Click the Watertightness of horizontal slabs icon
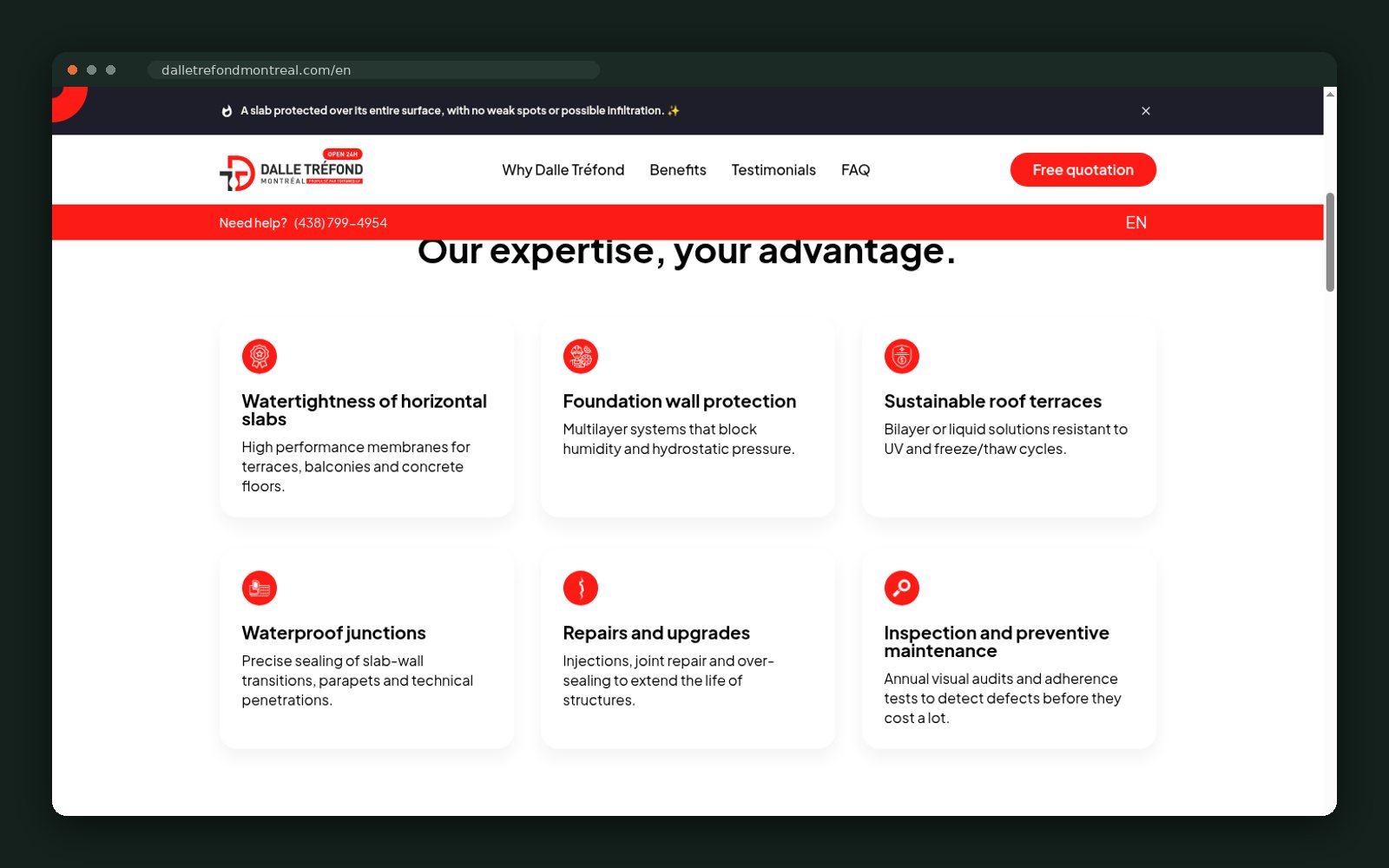Viewport: 1389px width, 868px height. click(x=260, y=356)
